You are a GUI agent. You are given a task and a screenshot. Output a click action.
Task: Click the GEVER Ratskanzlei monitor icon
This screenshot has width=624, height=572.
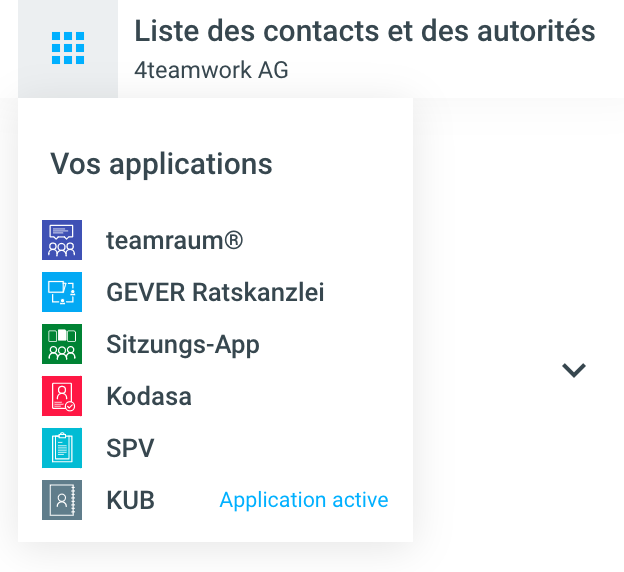tap(61, 293)
